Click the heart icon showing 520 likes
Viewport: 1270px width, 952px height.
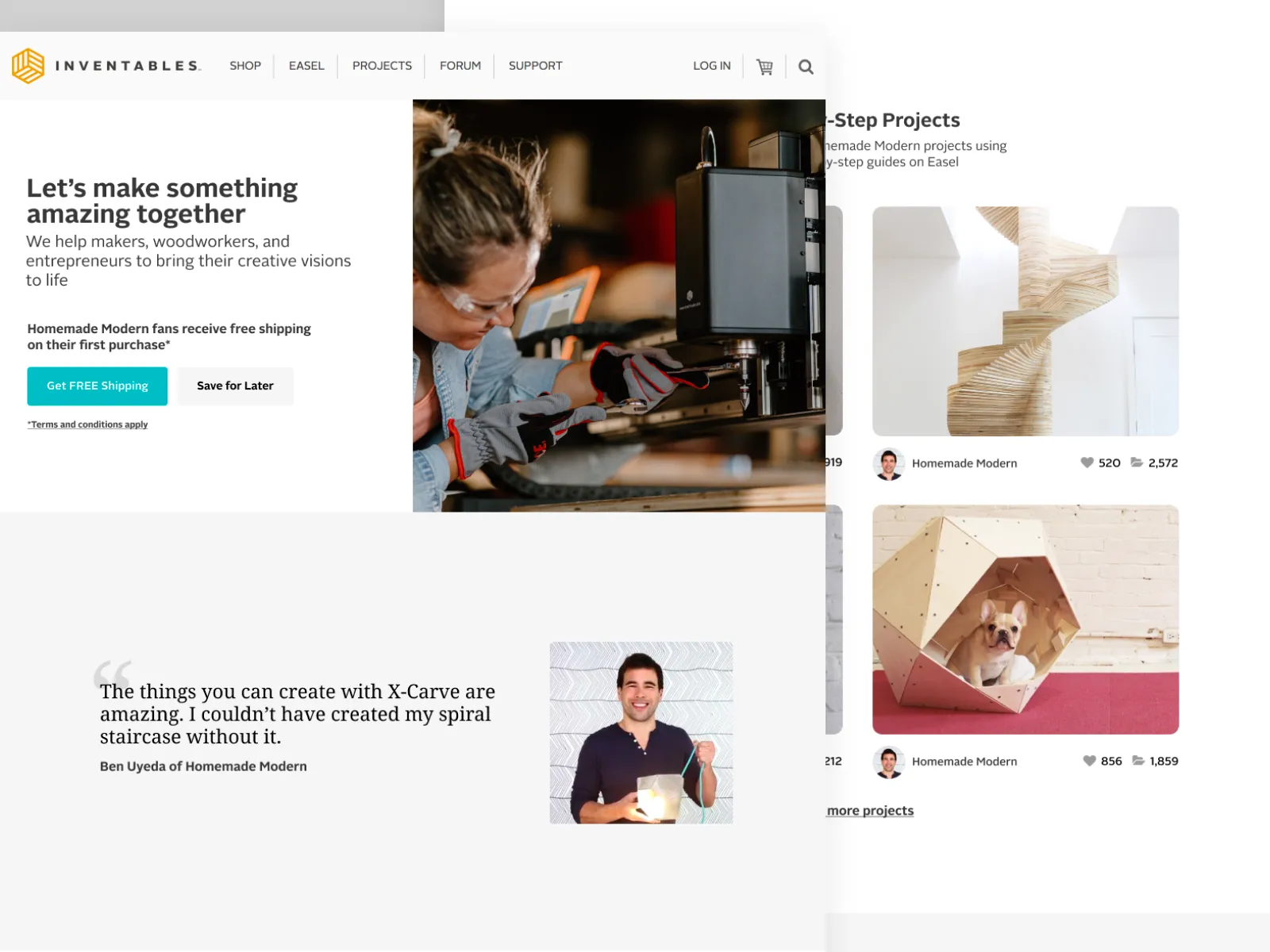point(1087,463)
